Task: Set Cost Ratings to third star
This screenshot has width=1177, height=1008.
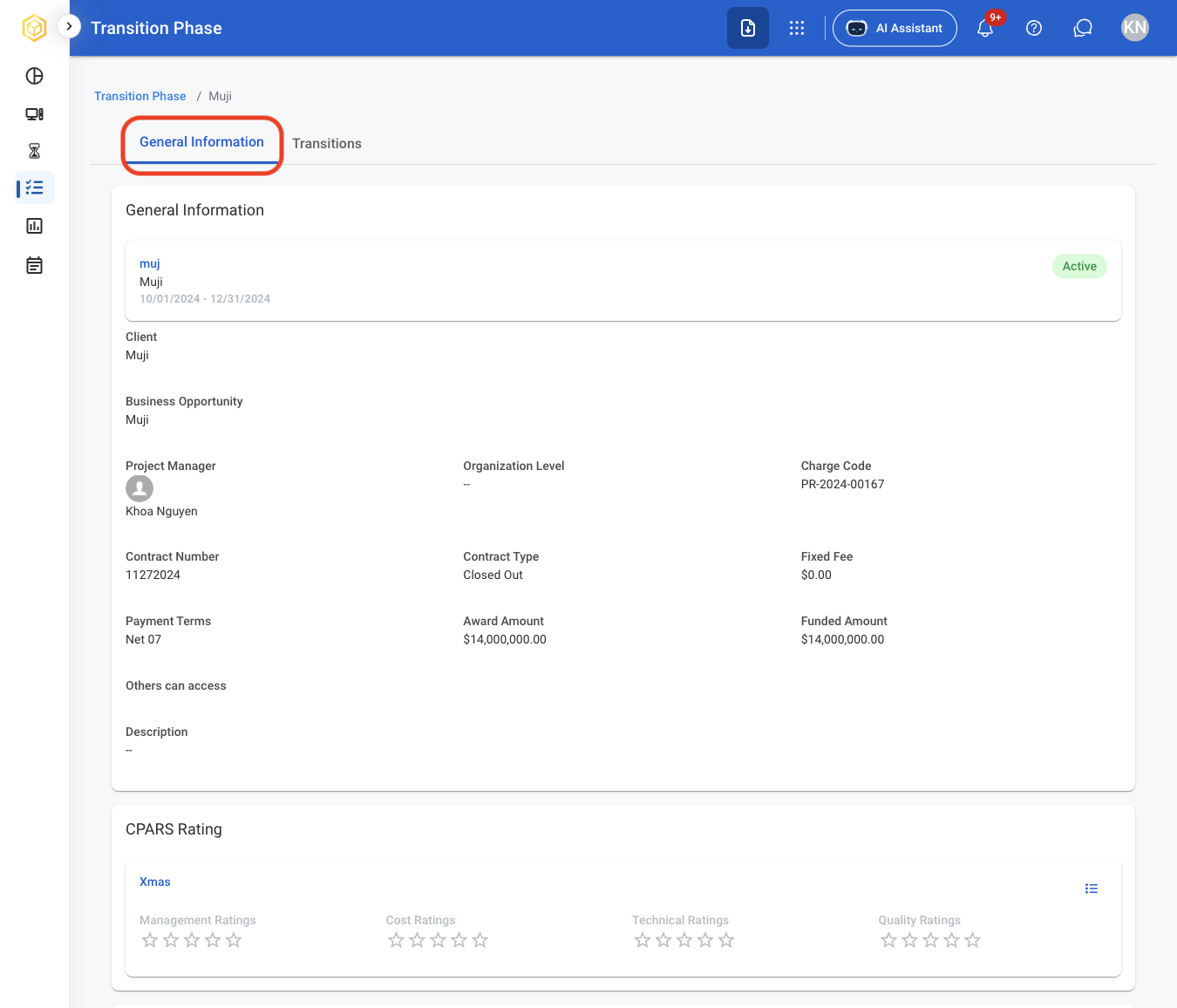Action: (x=438, y=940)
